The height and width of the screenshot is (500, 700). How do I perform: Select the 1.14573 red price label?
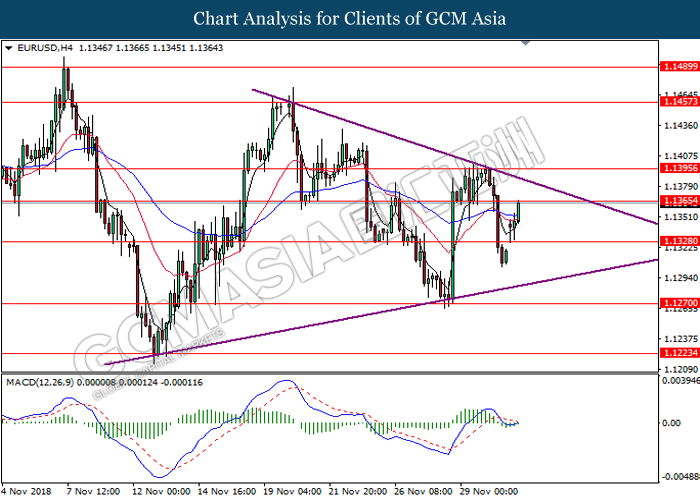click(x=680, y=102)
